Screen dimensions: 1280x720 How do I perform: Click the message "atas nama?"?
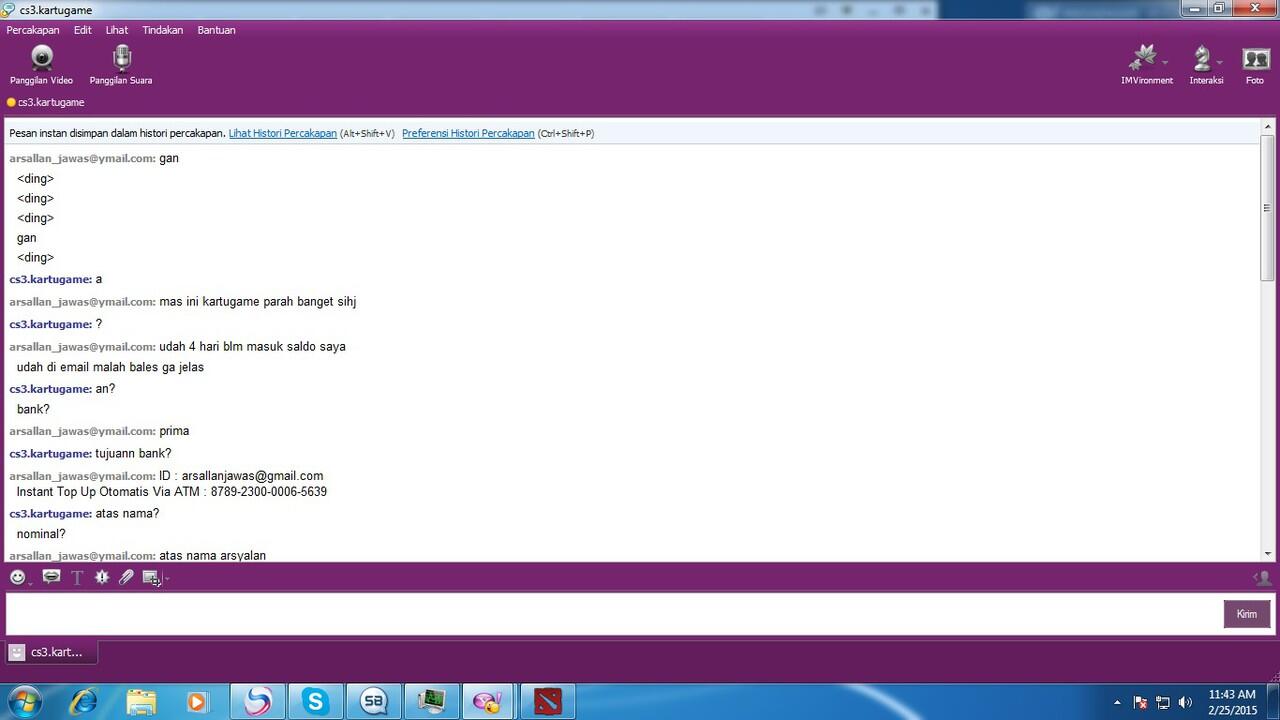click(x=127, y=514)
